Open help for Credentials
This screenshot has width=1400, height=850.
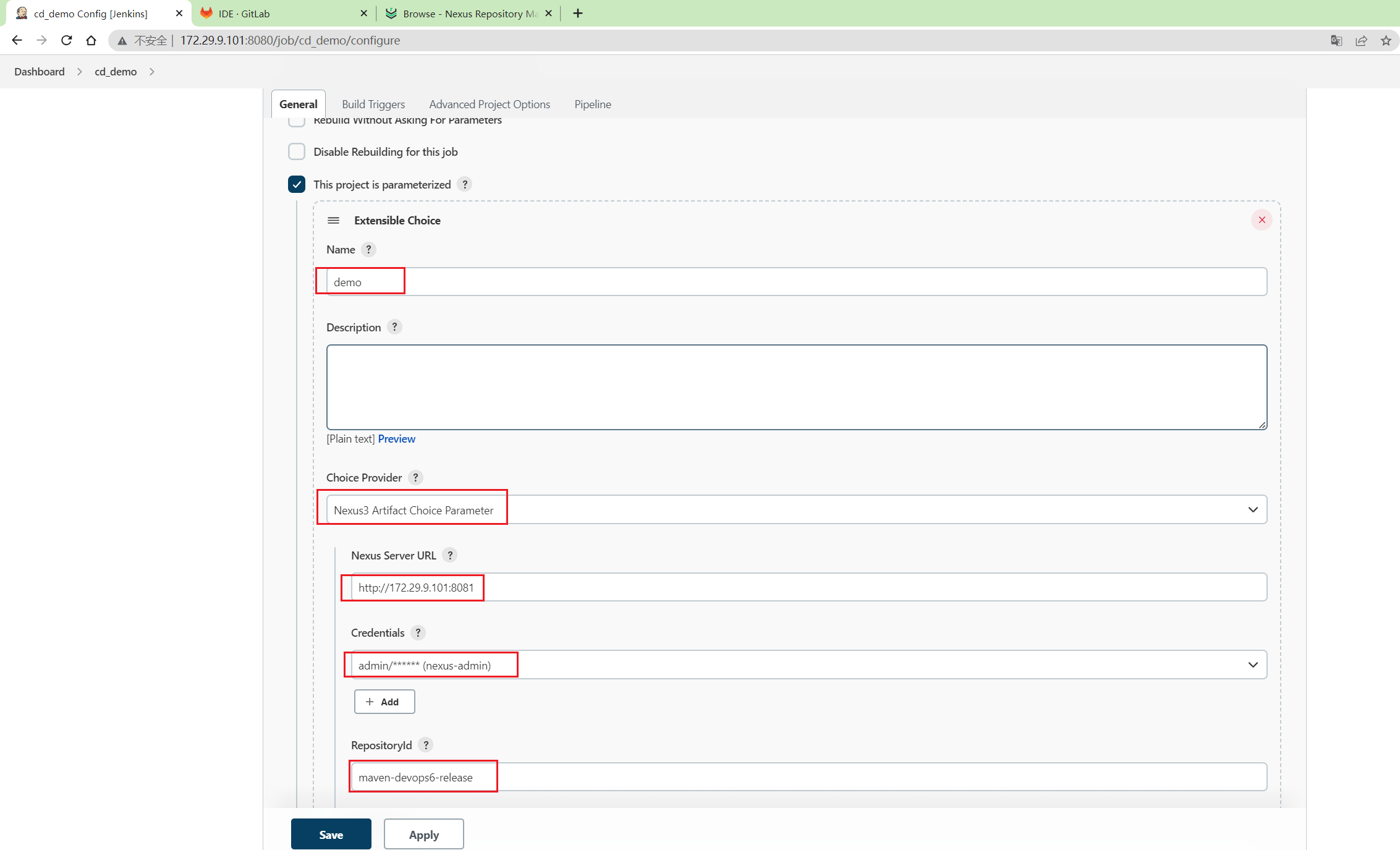[418, 632]
